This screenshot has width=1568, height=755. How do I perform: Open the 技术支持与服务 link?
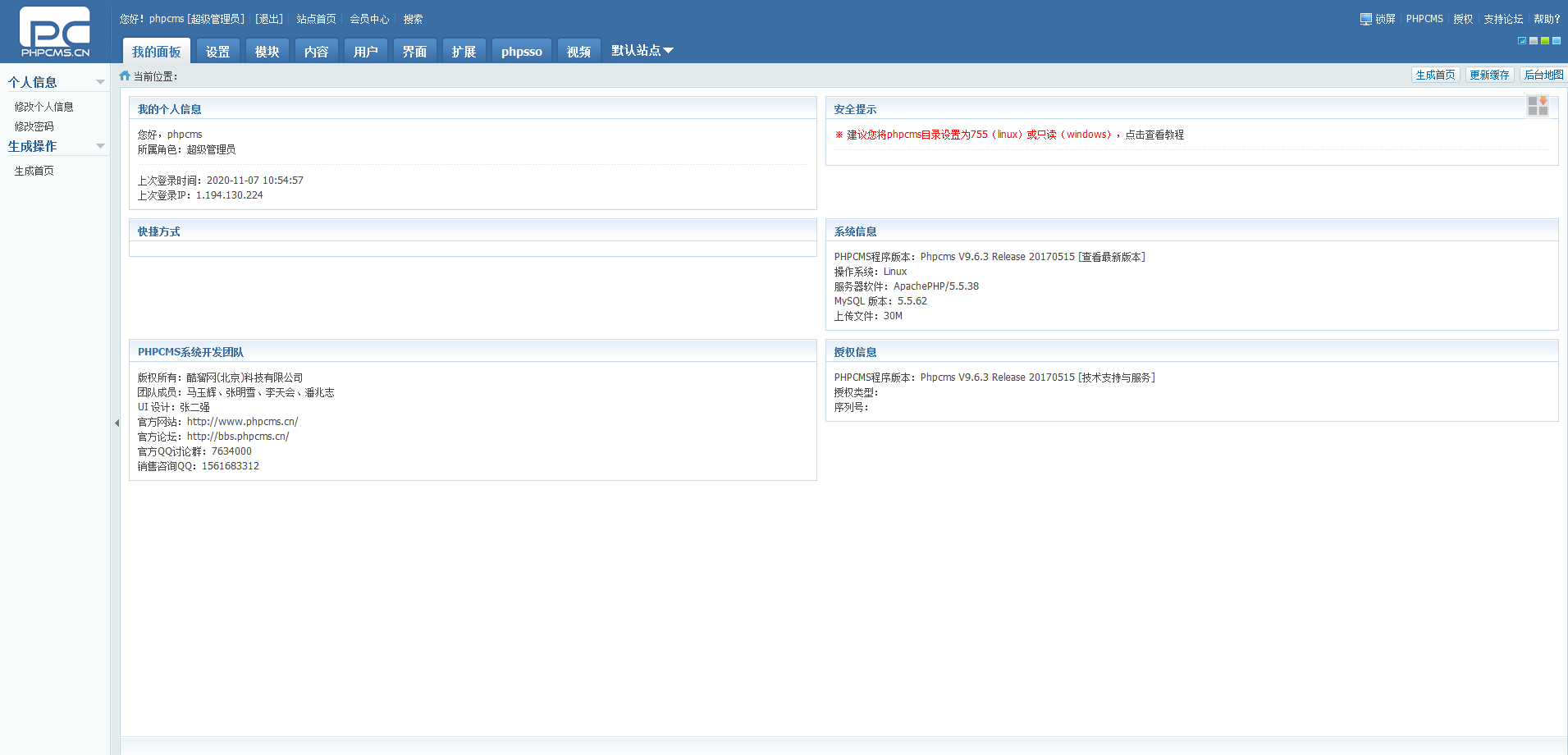[x=1117, y=377]
